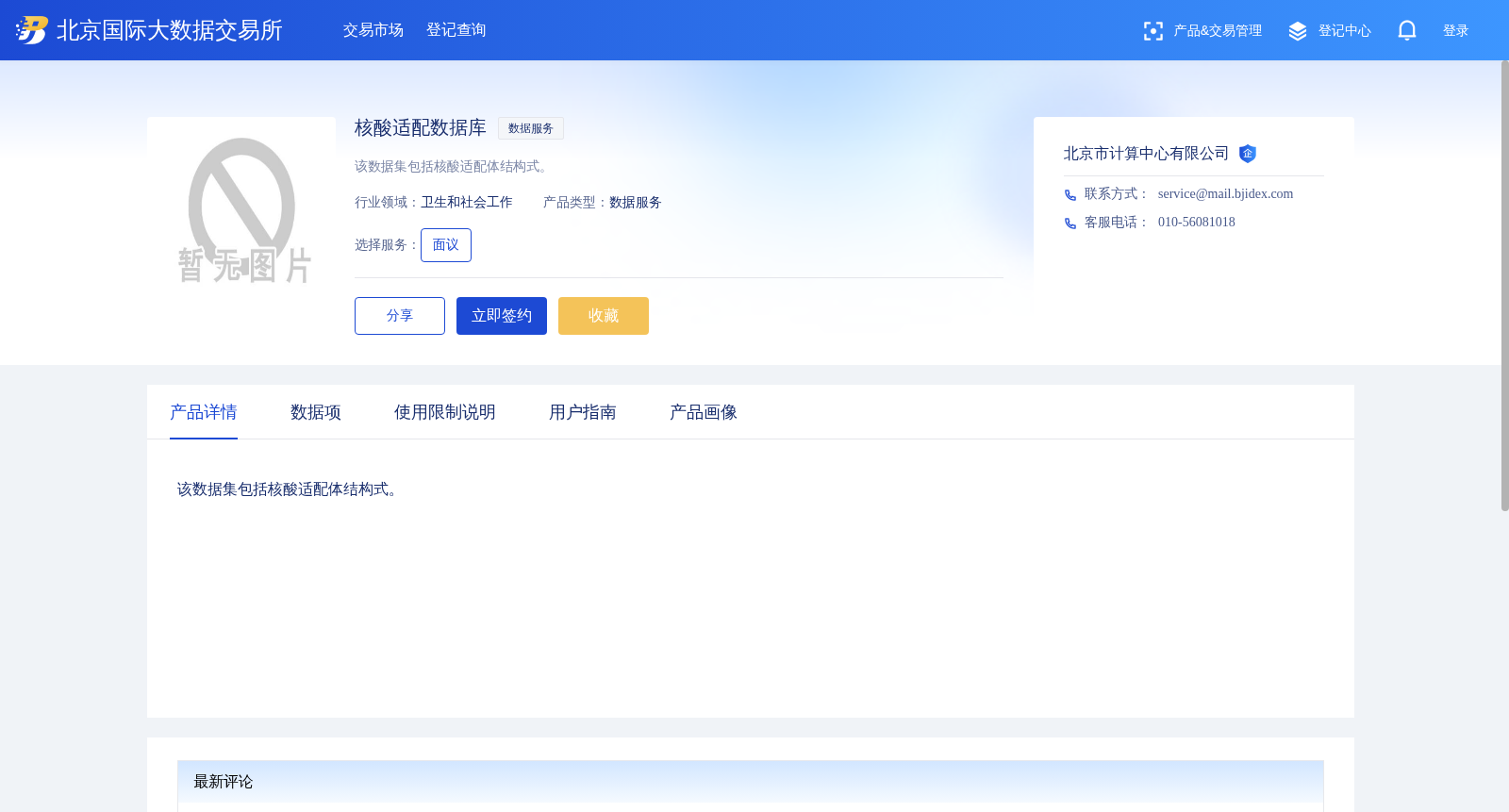Switch to the 用户指南 tab
The image size is (1509, 812).
point(583,412)
